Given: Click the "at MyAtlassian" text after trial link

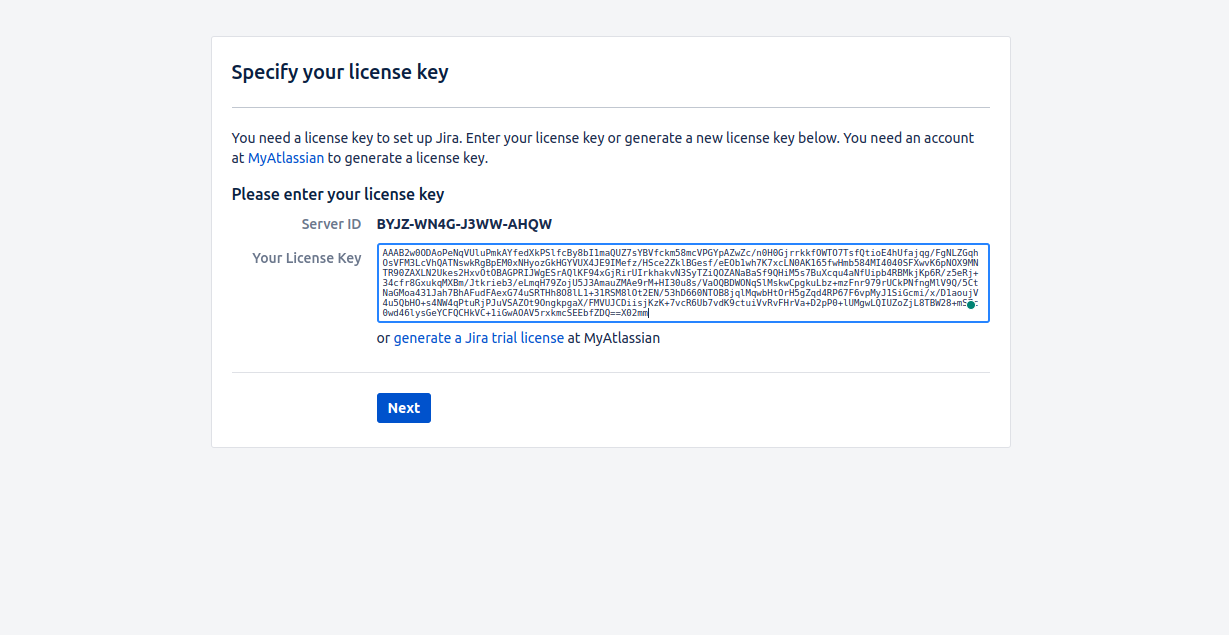Looking at the screenshot, I should pos(614,338).
